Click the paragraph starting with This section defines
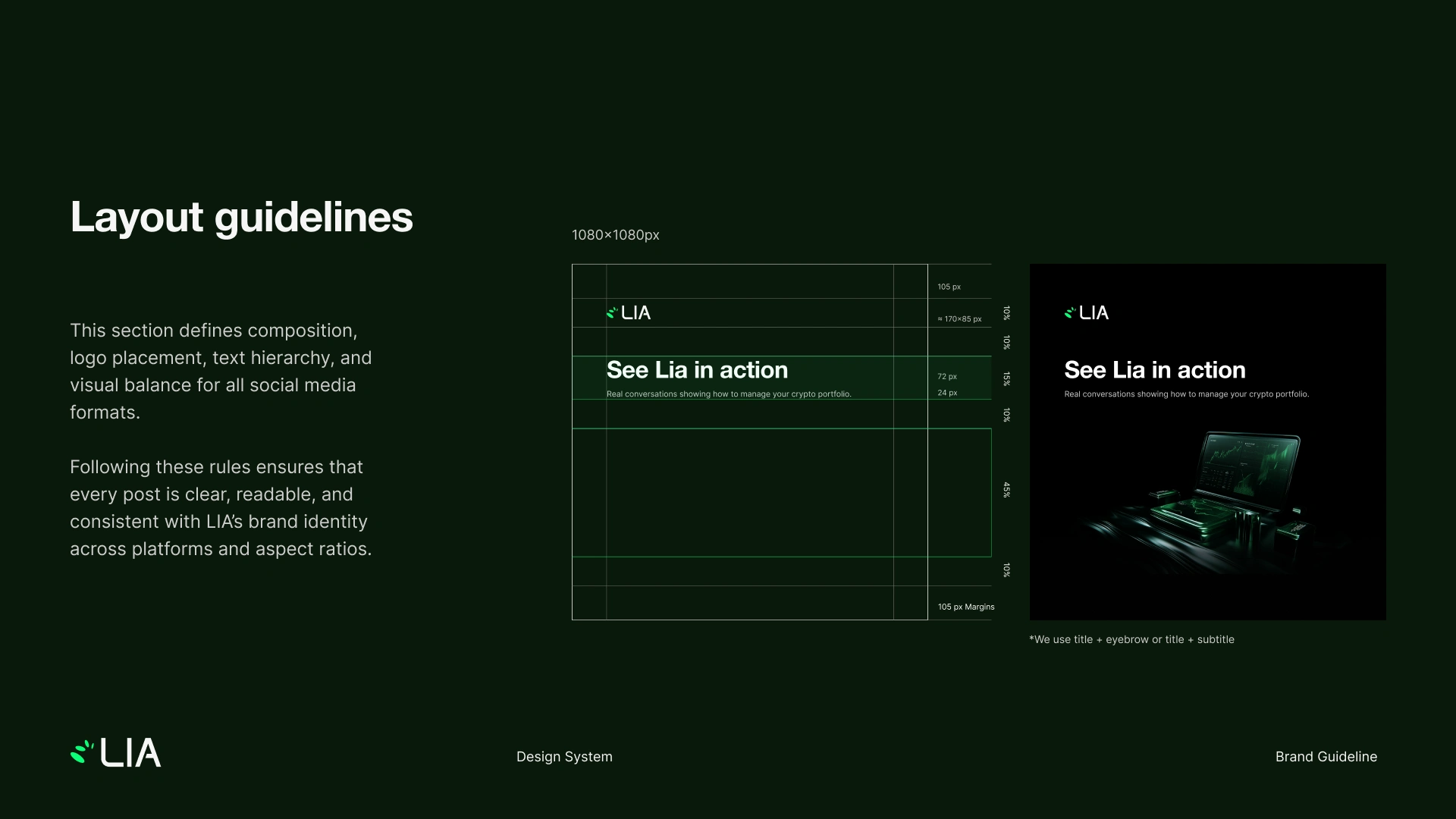This screenshot has width=1456, height=819. [x=221, y=372]
